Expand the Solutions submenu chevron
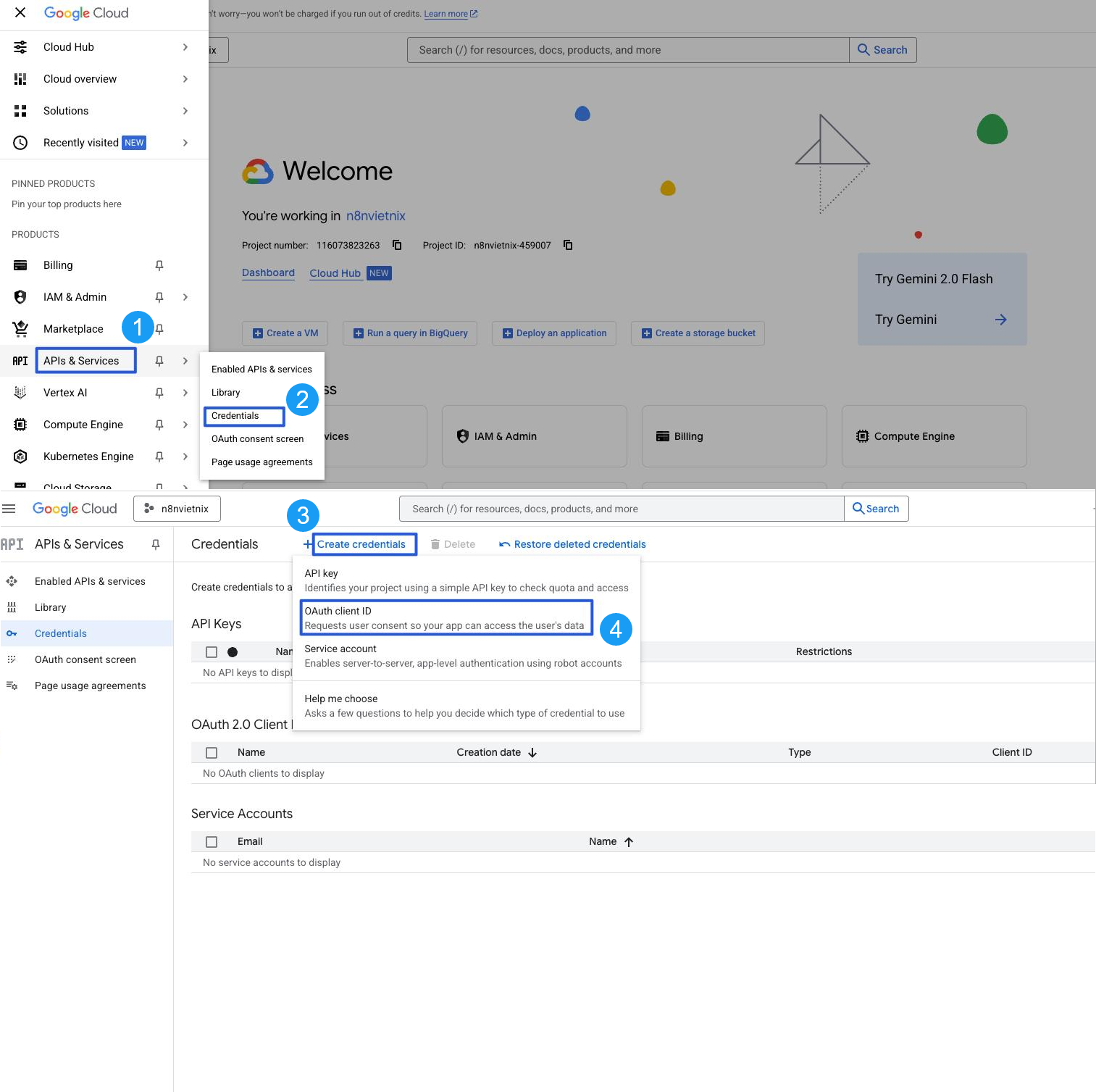 (185, 111)
